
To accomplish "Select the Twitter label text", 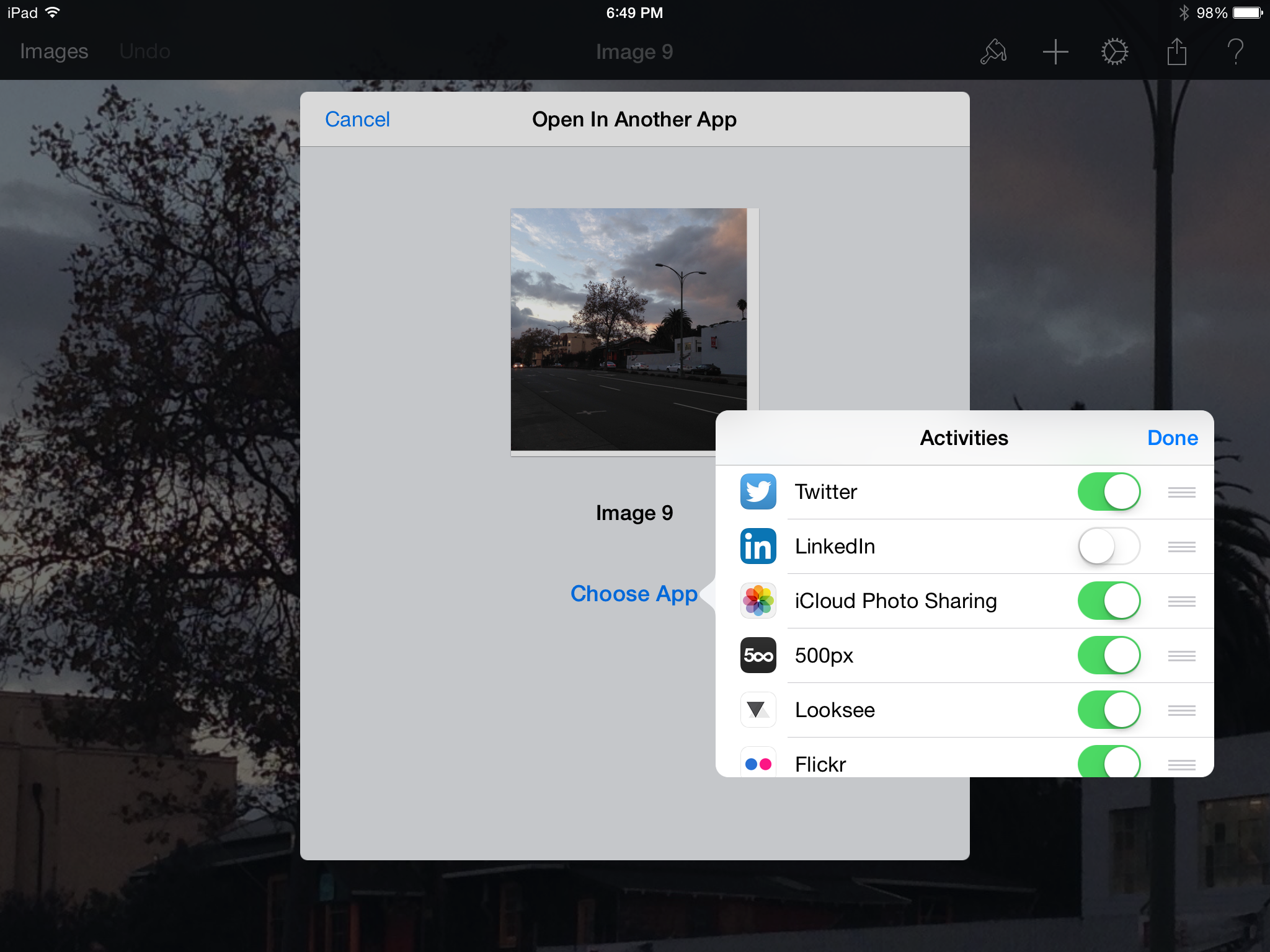I will click(x=825, y=491).
